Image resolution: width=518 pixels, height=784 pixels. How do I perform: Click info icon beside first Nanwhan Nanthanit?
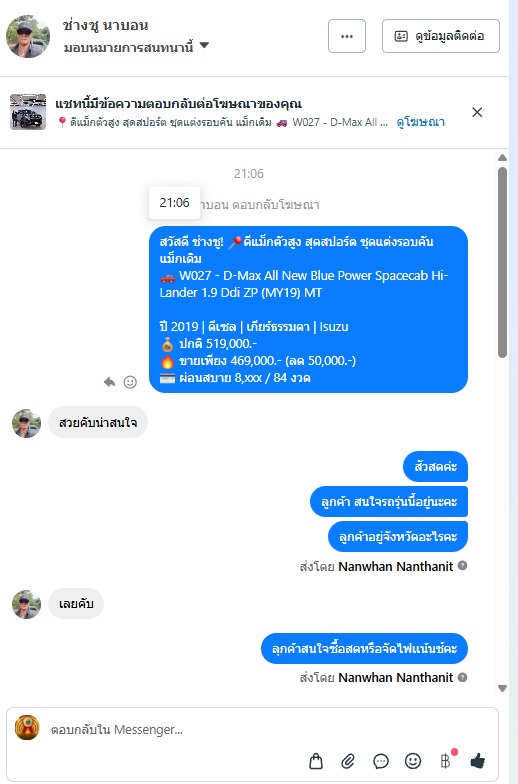point(462,566)
